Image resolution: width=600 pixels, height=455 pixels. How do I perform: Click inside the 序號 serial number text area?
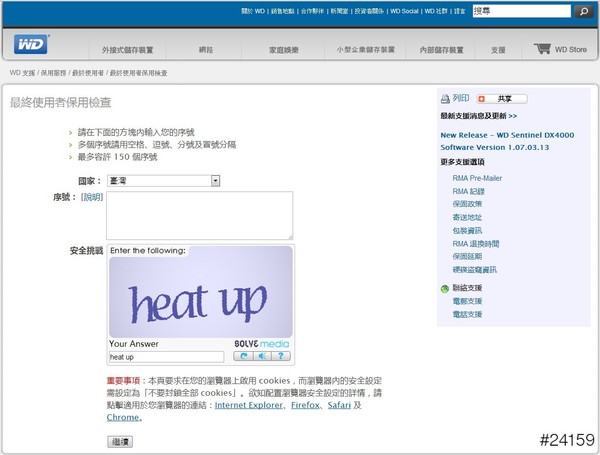pos(199,215)
